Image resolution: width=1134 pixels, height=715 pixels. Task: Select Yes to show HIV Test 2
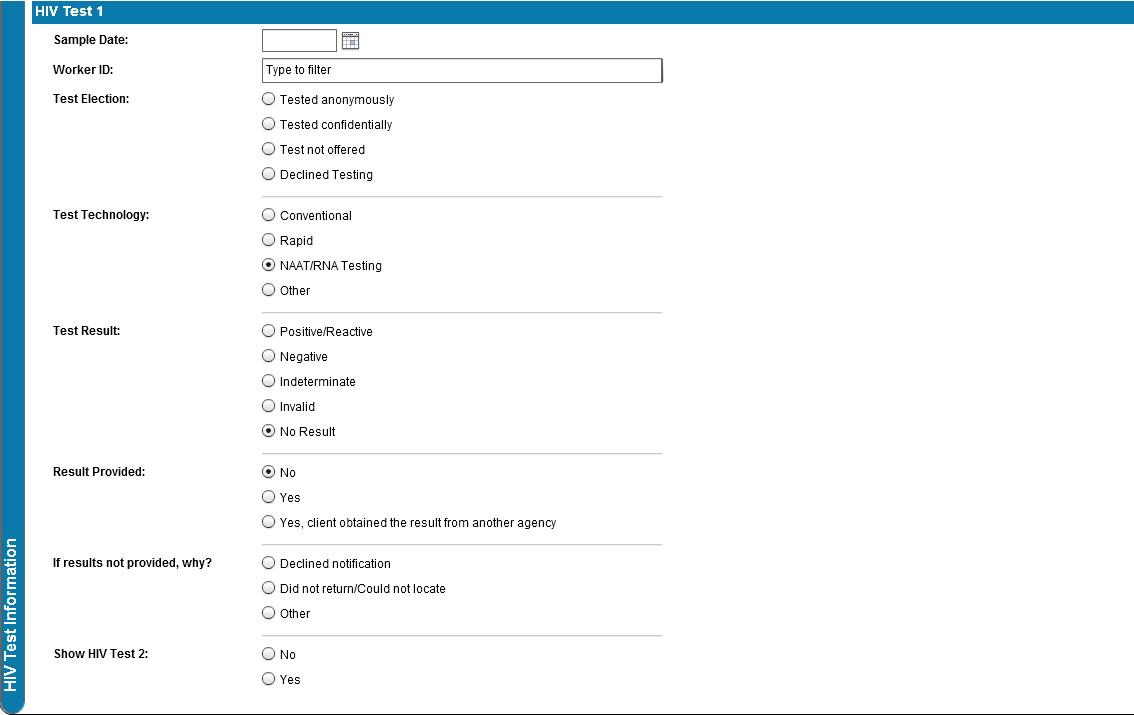point(268,679)
